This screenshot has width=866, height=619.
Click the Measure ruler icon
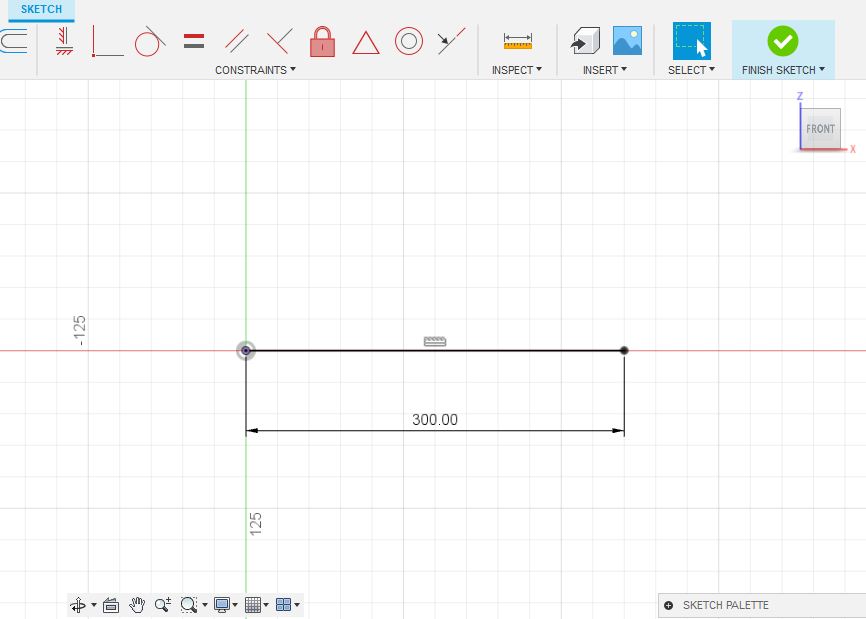(x=518, y=41)
